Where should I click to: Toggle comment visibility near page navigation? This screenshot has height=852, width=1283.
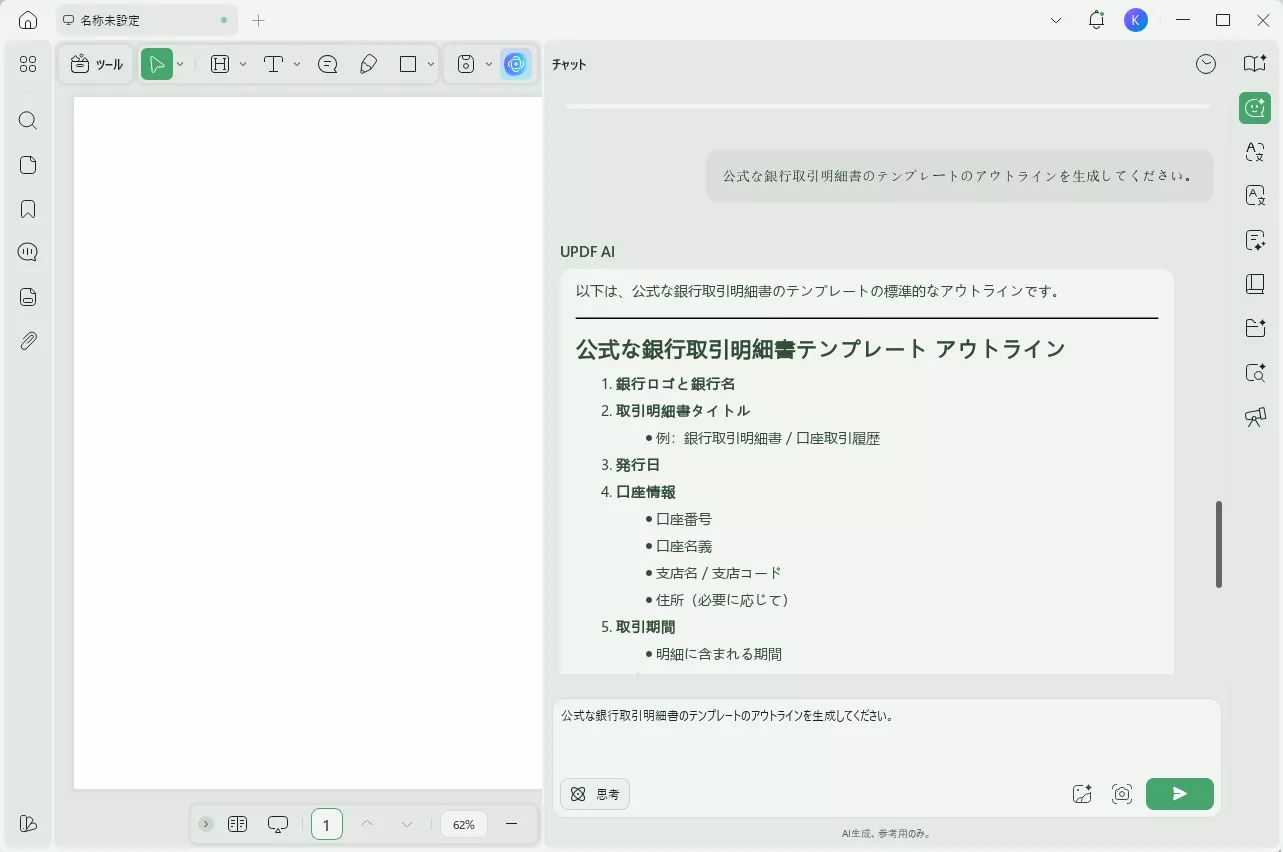tap(277, 824)
